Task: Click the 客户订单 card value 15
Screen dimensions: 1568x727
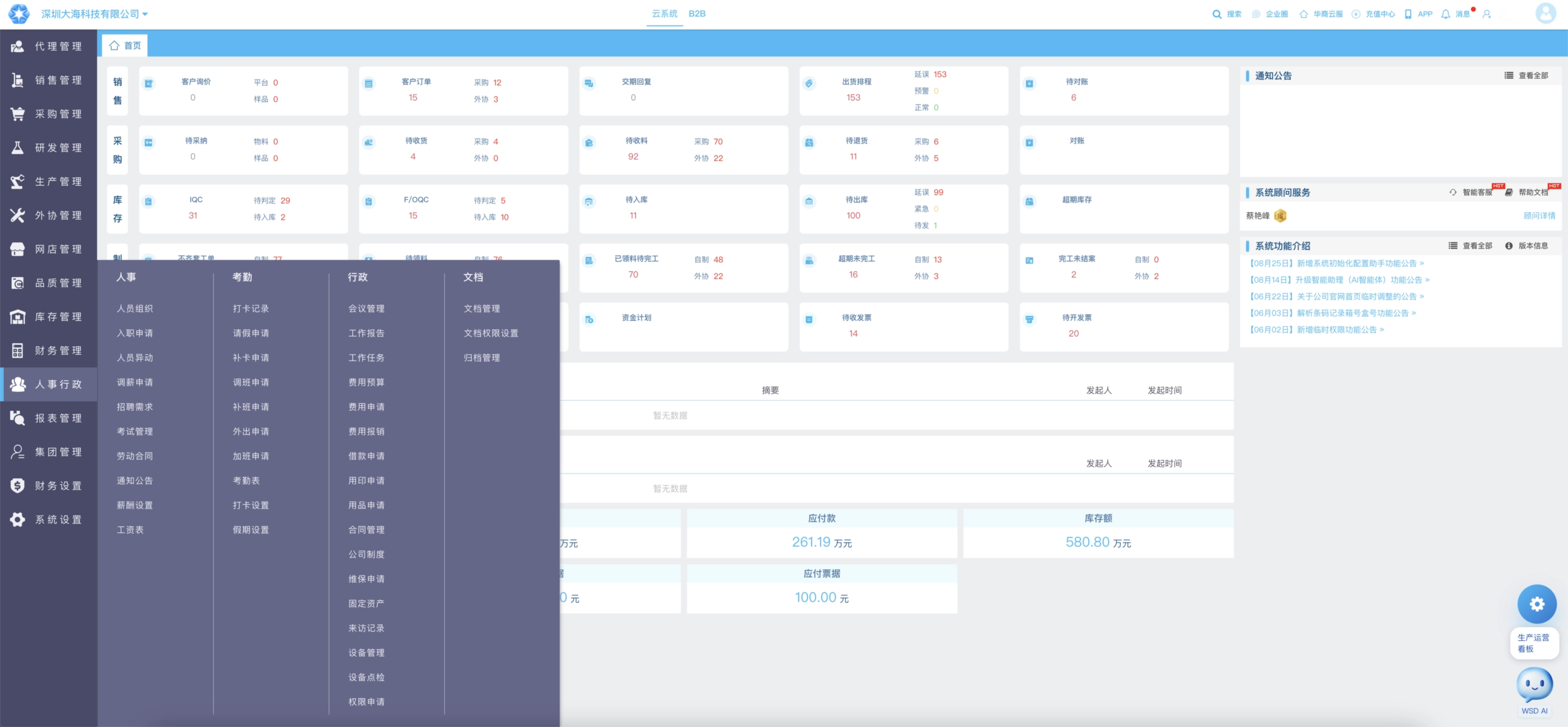Action: pyautogui.click(x=413, y=97)
